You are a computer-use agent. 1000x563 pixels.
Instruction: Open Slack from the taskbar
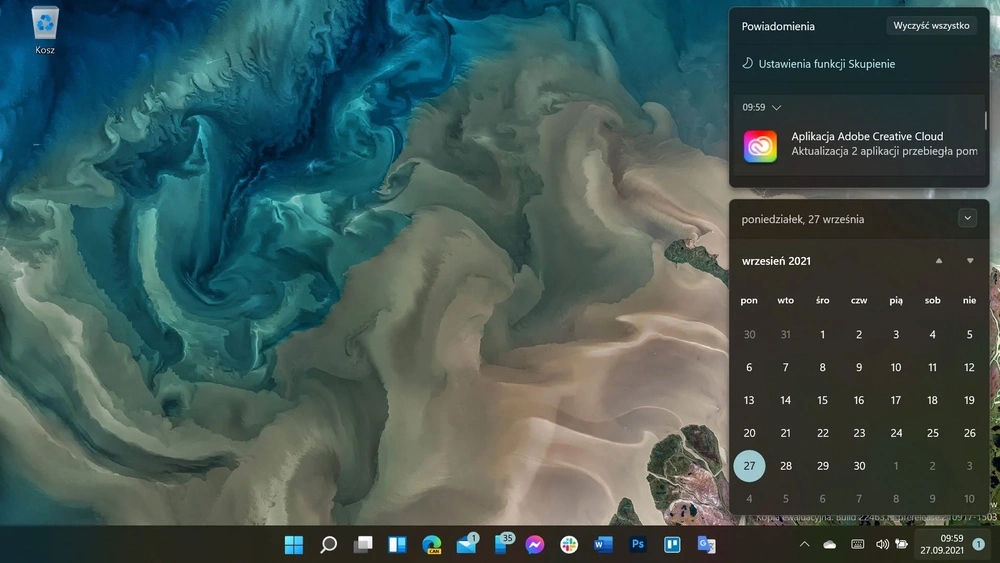[569, 545]
